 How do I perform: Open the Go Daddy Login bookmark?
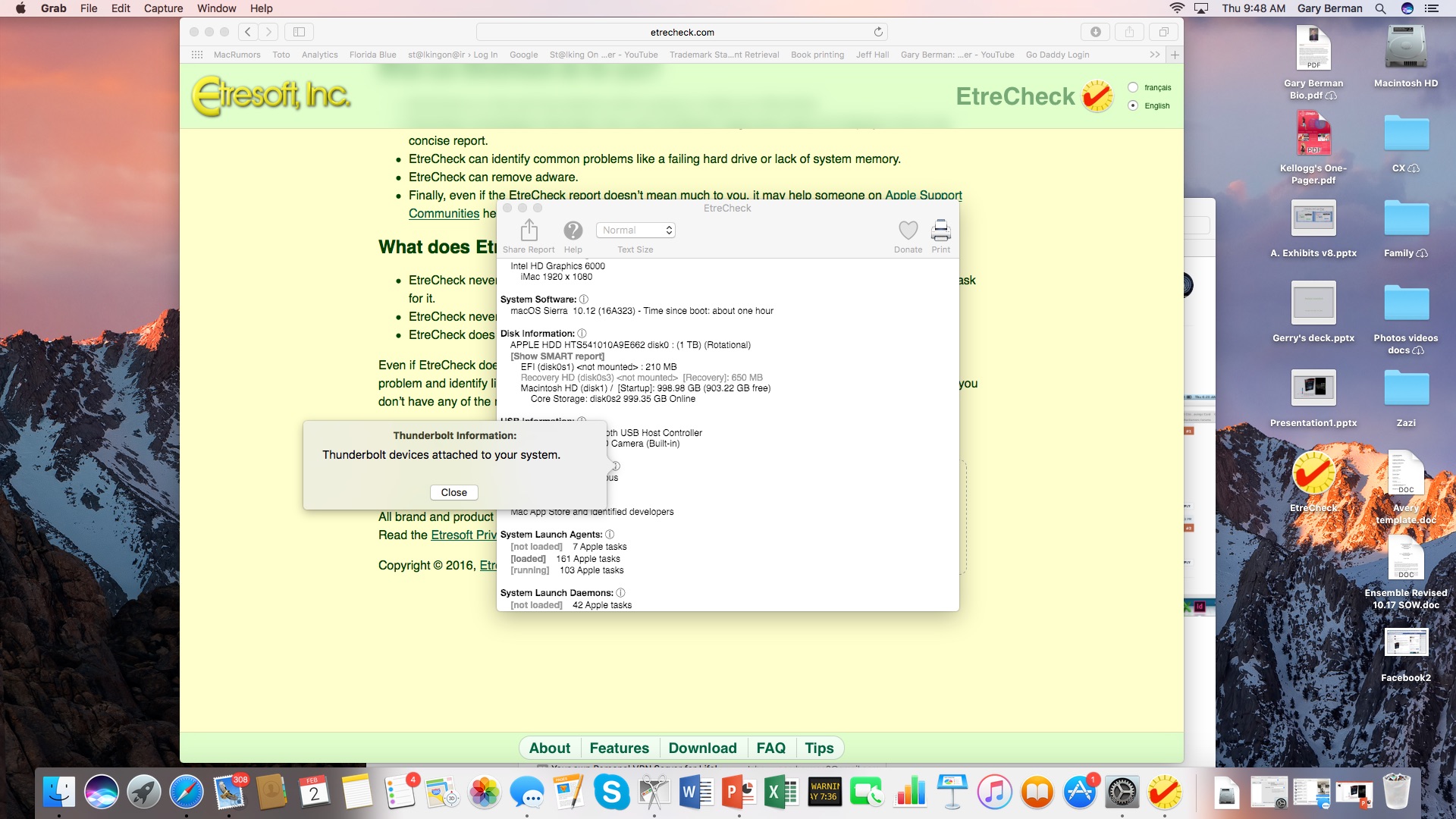coord(1057,55)
